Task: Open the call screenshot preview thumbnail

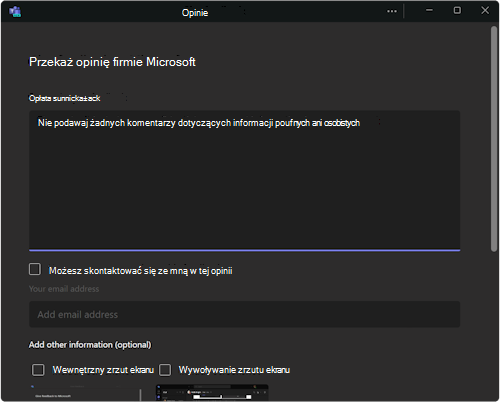Action: pyautogui.click(x=212, y=393)
